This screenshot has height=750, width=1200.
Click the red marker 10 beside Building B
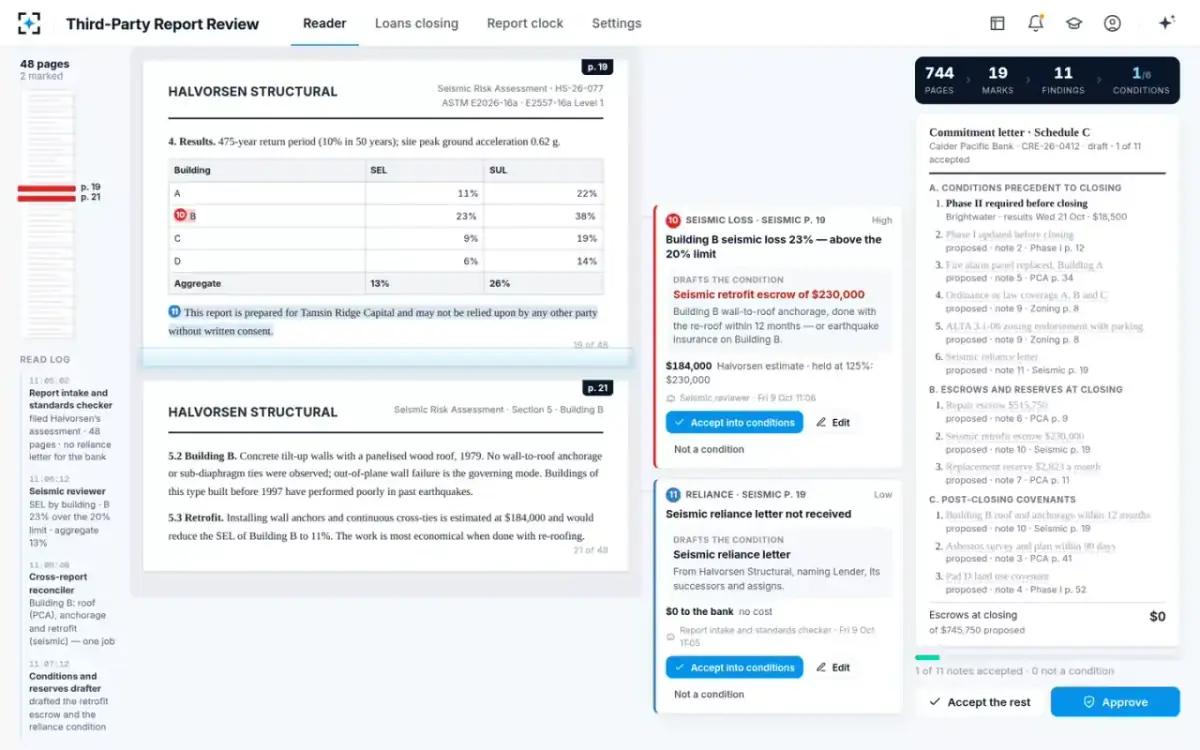pyautogui.click(x=180, y=215)
